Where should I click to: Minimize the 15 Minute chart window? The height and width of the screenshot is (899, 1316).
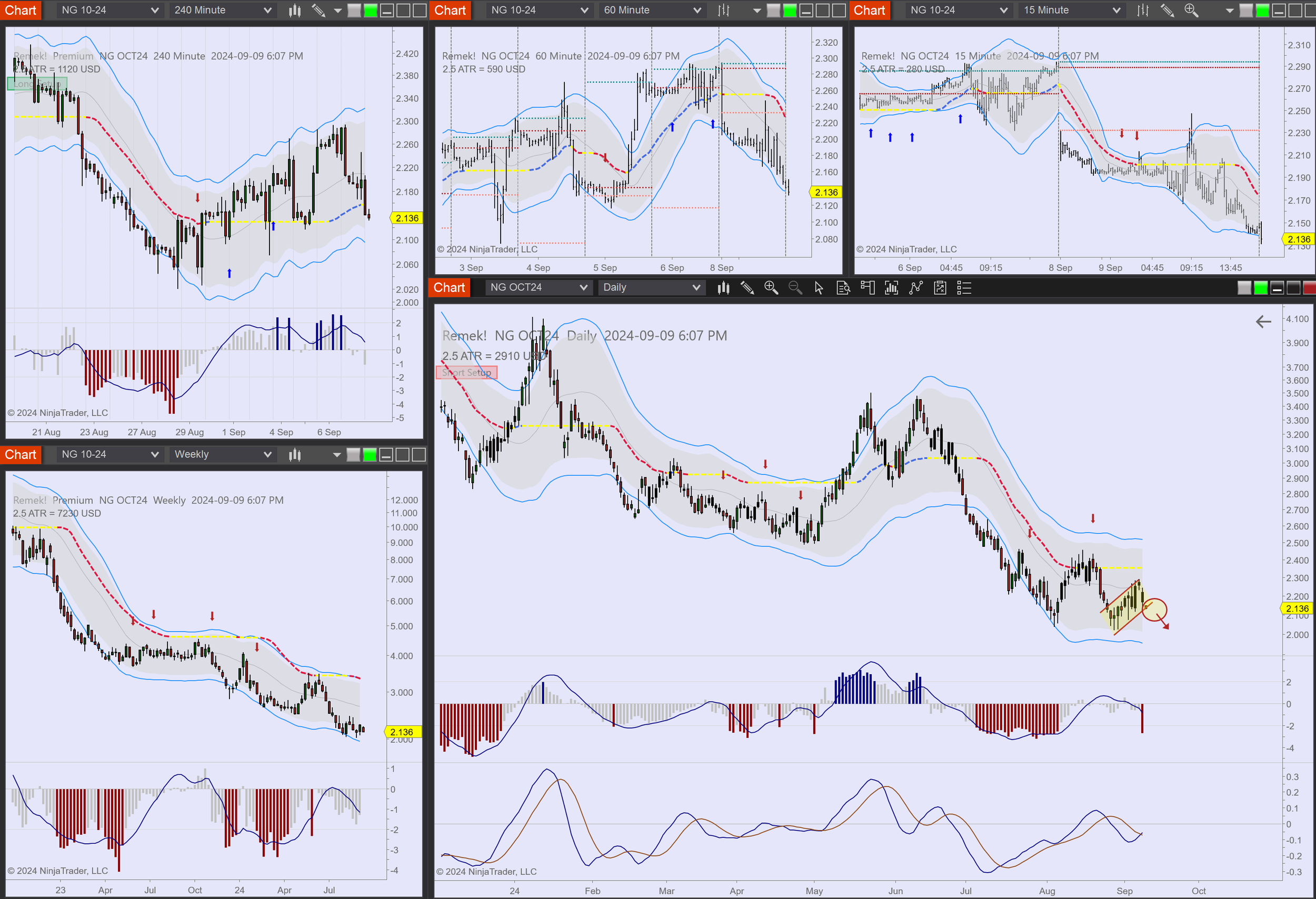tap(1279, 10)
